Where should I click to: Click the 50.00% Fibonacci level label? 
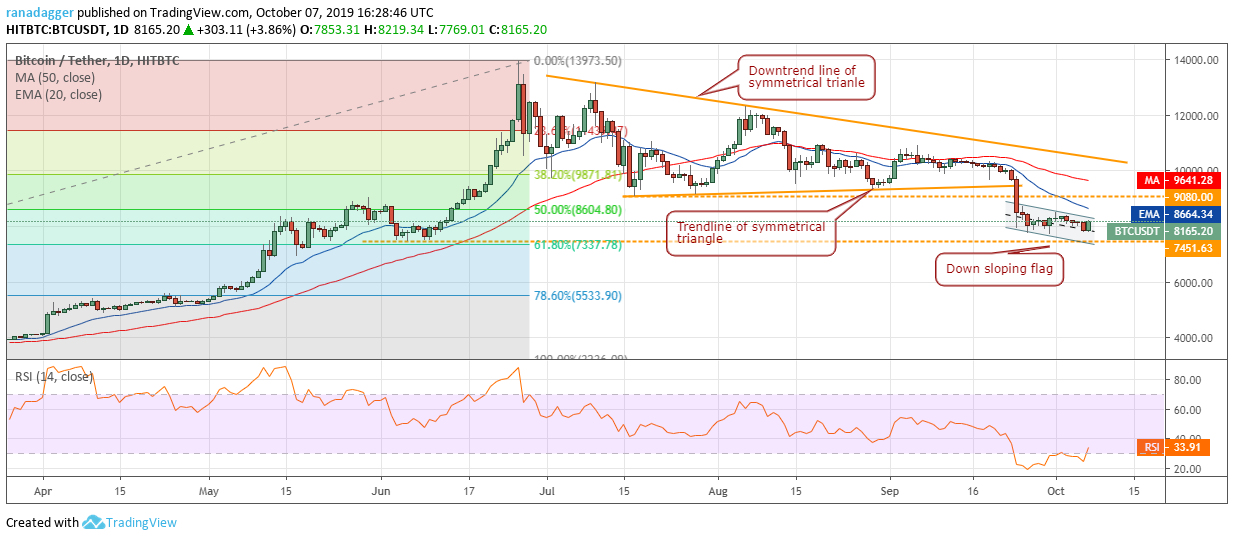coord(578,210)
